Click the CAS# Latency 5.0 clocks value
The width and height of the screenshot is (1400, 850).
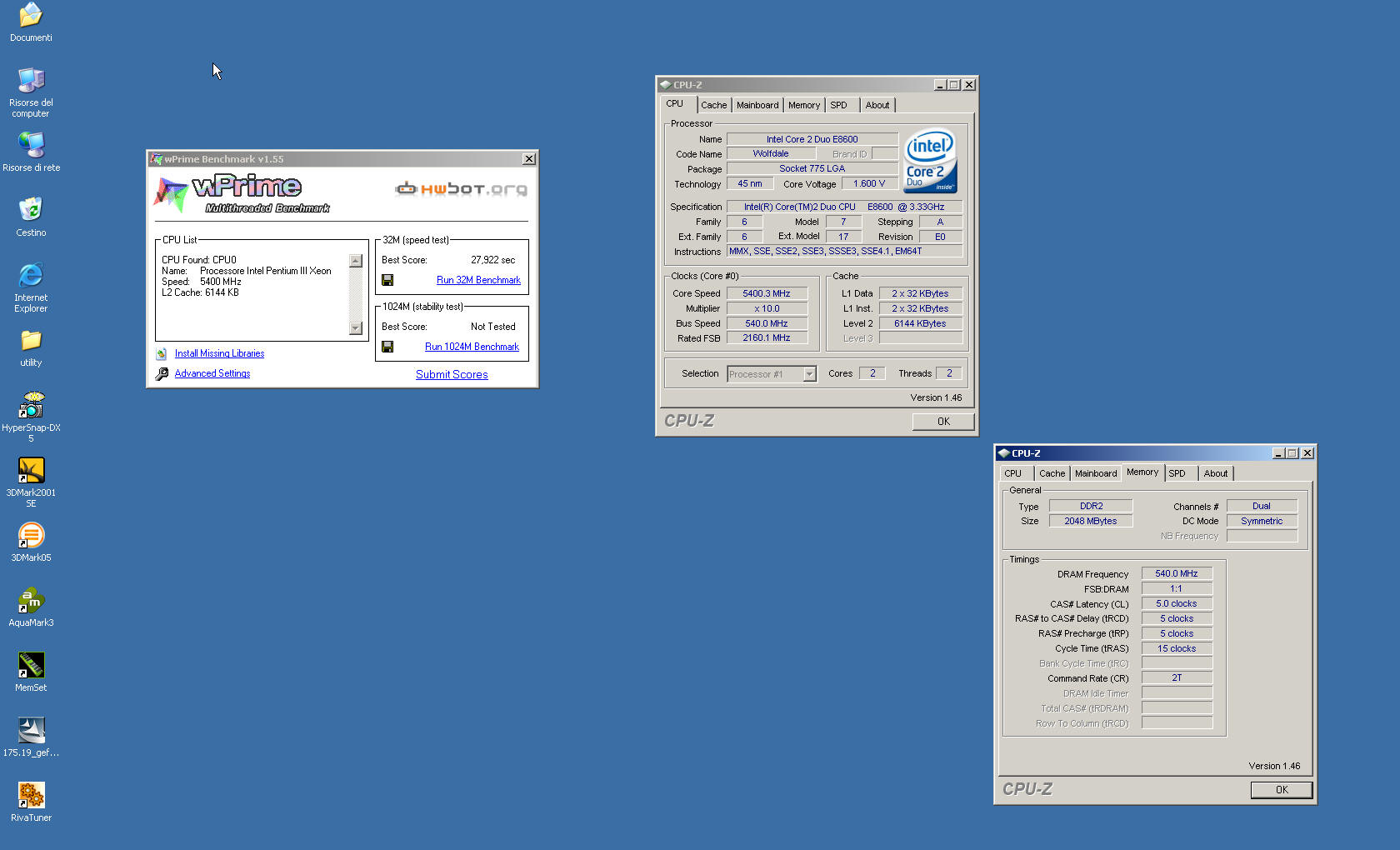(1177, 603)
